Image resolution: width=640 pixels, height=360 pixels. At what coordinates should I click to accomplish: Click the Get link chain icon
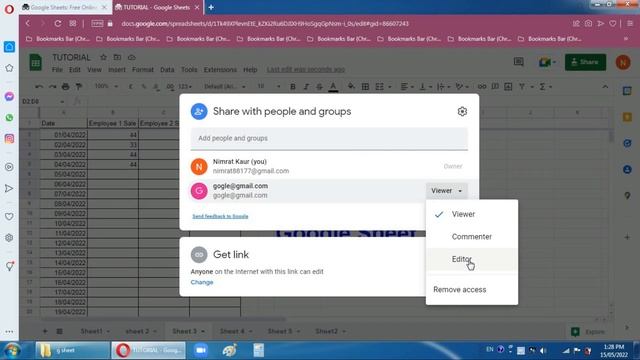tap(199, 255)
